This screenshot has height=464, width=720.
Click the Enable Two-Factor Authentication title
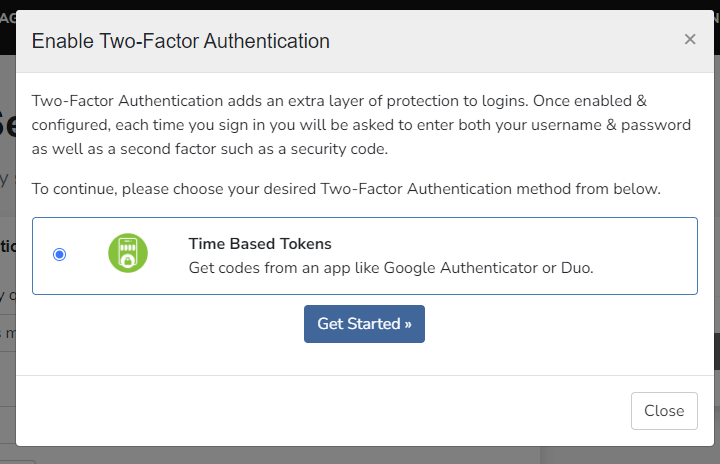tap(180, 41)
